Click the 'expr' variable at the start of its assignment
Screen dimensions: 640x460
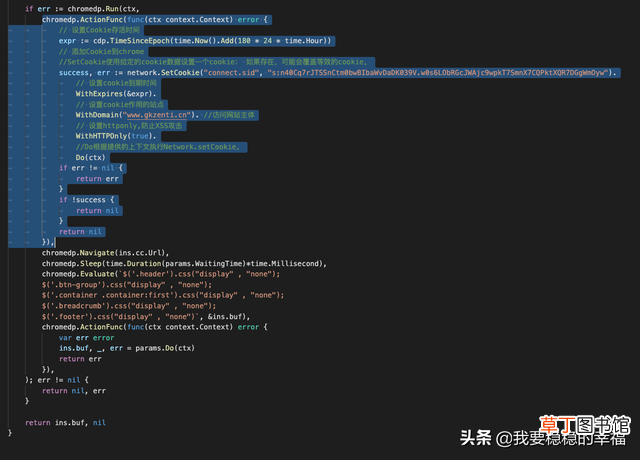point(67,41)
